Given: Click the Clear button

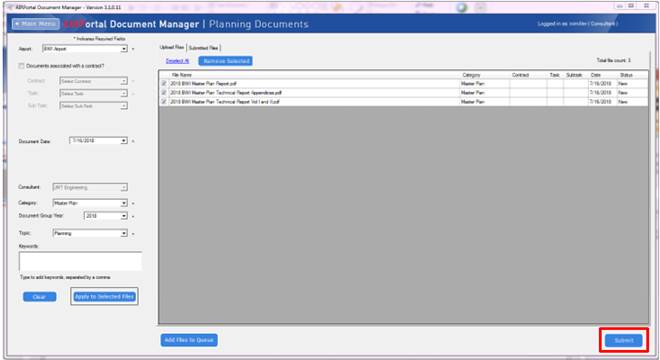Looking at the screenshot, I should (x=40, y=297).
